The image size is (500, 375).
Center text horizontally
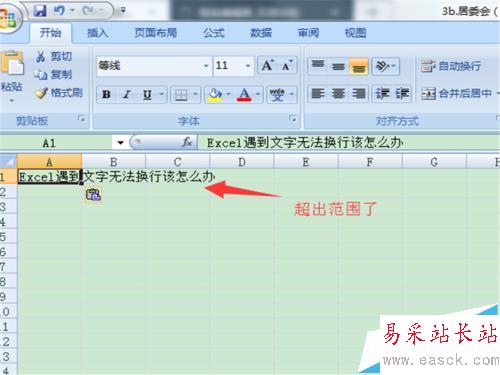tap(338, 93)
